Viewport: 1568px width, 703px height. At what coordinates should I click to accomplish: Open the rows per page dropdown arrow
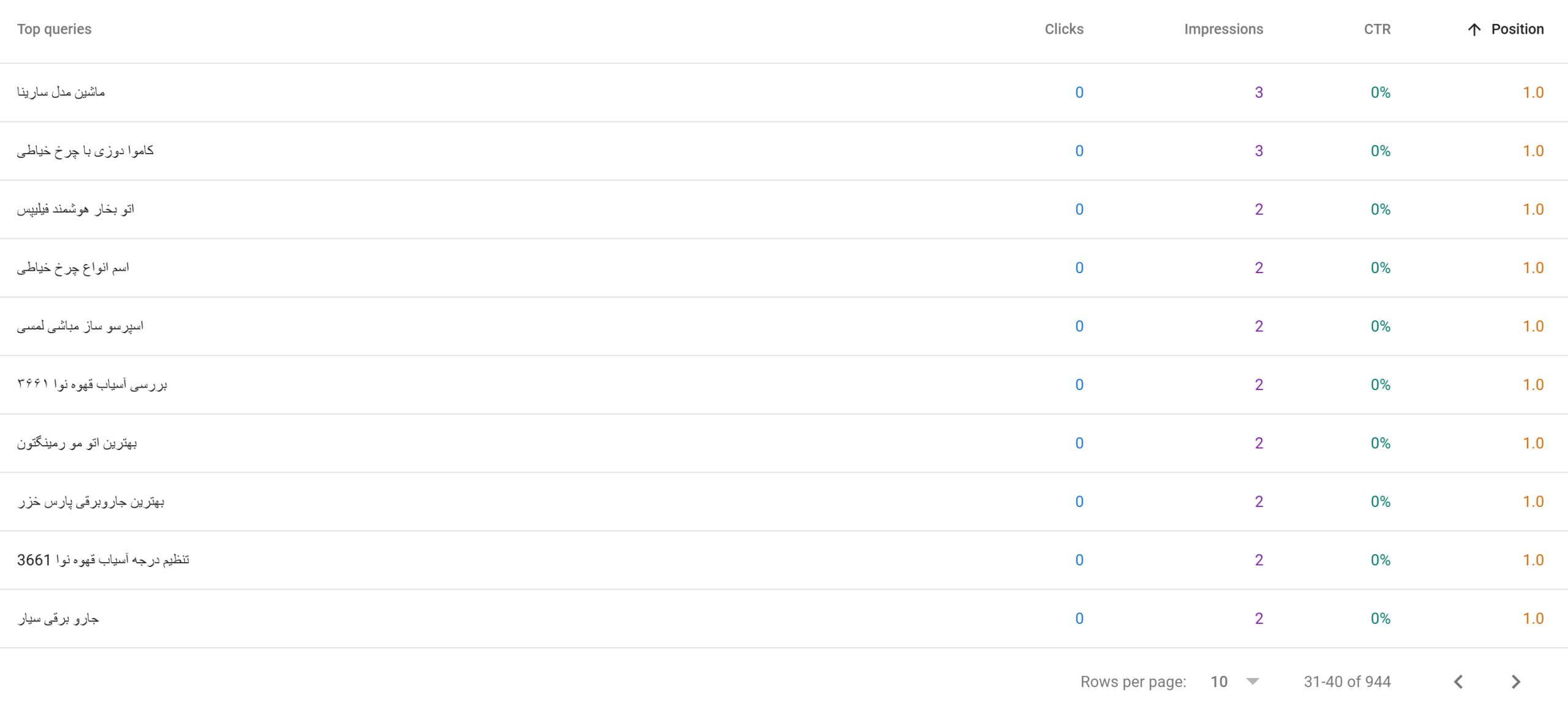click(x=1253, y=682)
